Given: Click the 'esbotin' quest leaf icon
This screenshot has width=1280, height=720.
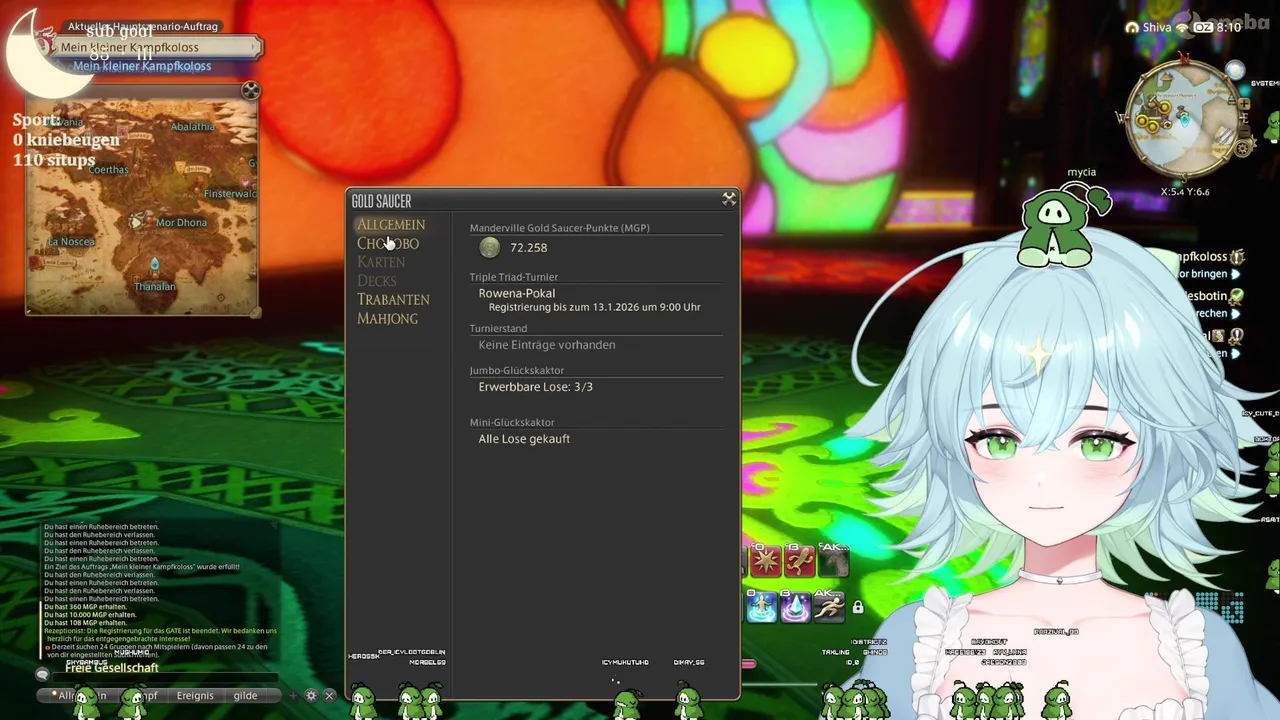Looking at the screenshot, I should 1237,297.
